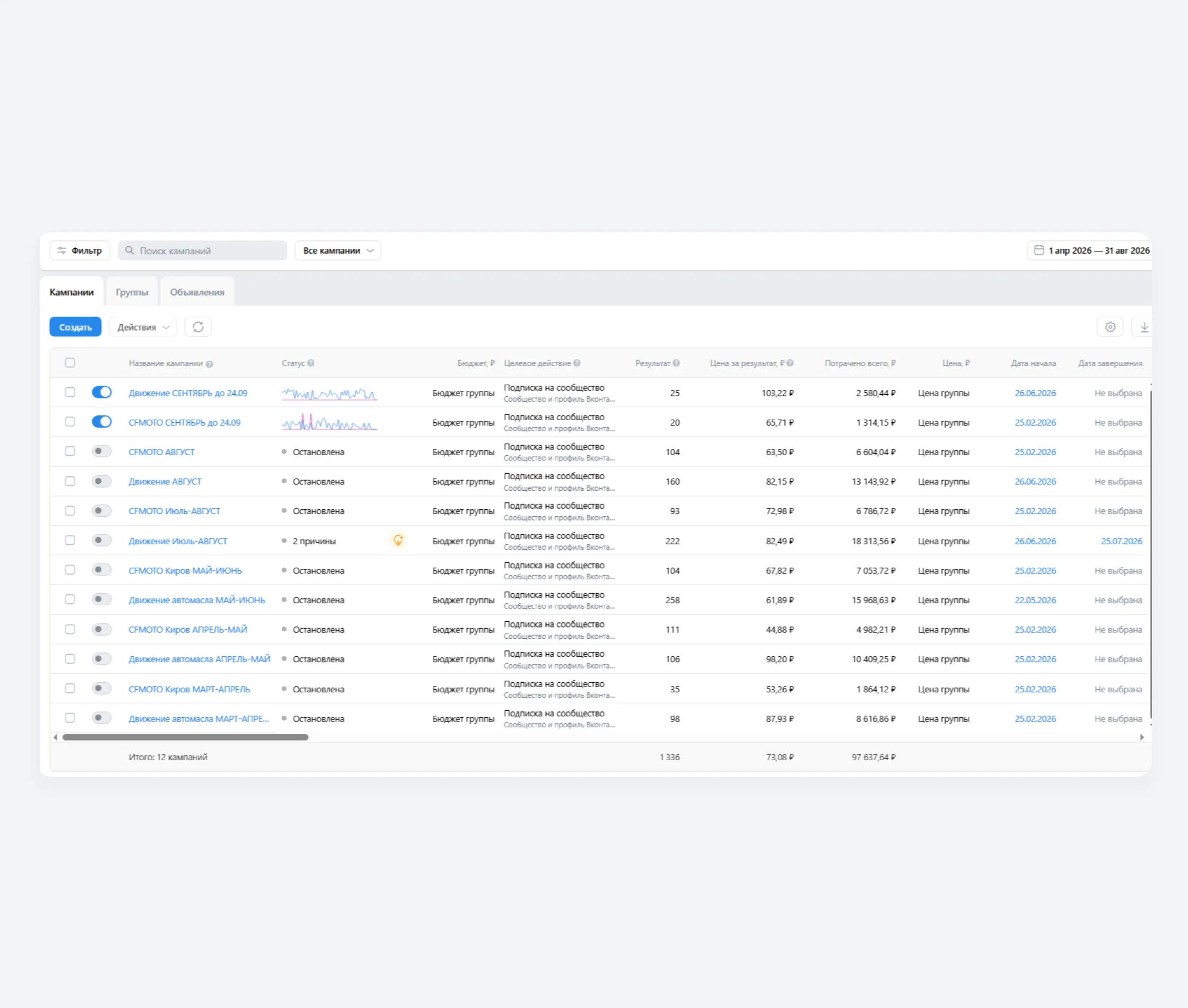The image size is (1188, 1008).
Task: Turn off CFMOTO СЕНТЯБРЬ до 24.09 toggle
Action: click(102, 422)
